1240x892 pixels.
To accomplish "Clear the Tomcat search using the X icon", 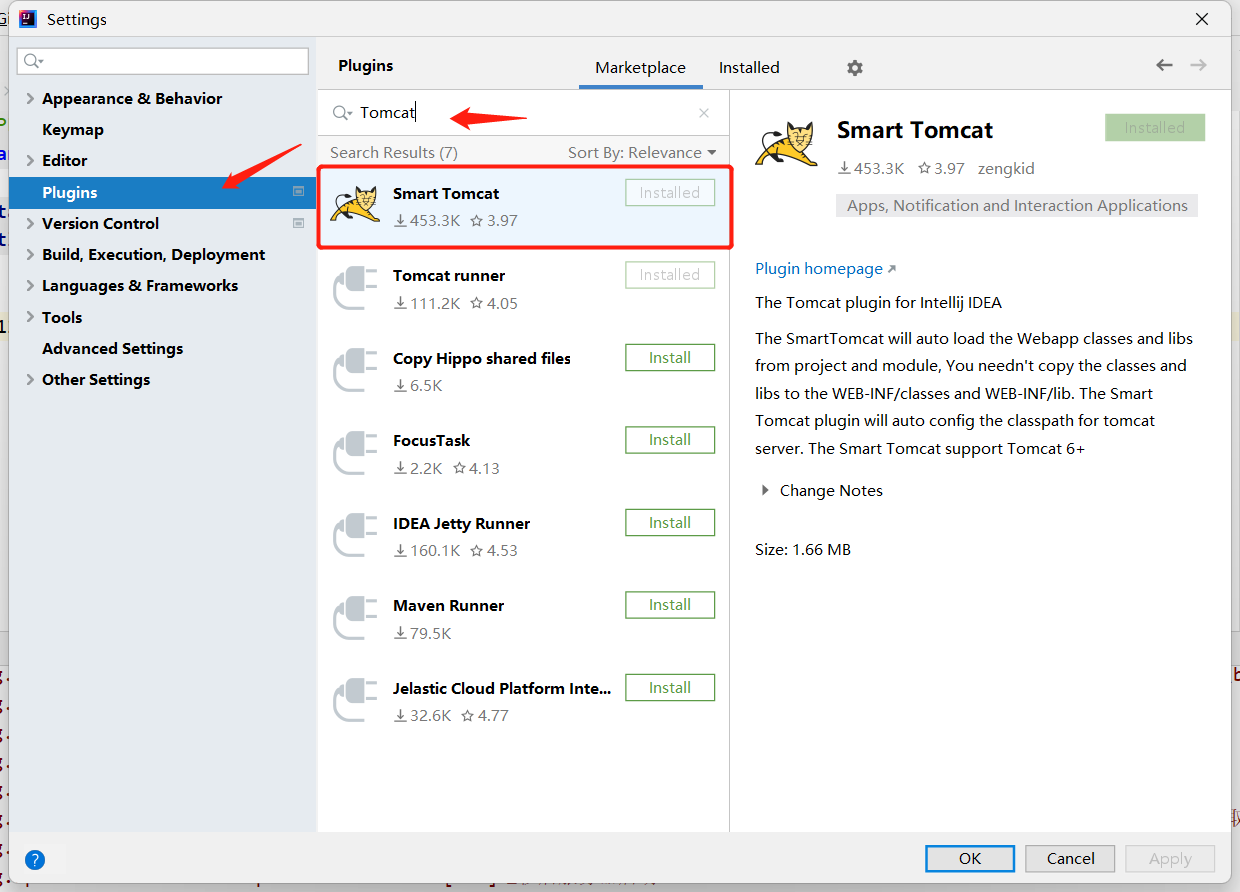I will pos(703,112).
